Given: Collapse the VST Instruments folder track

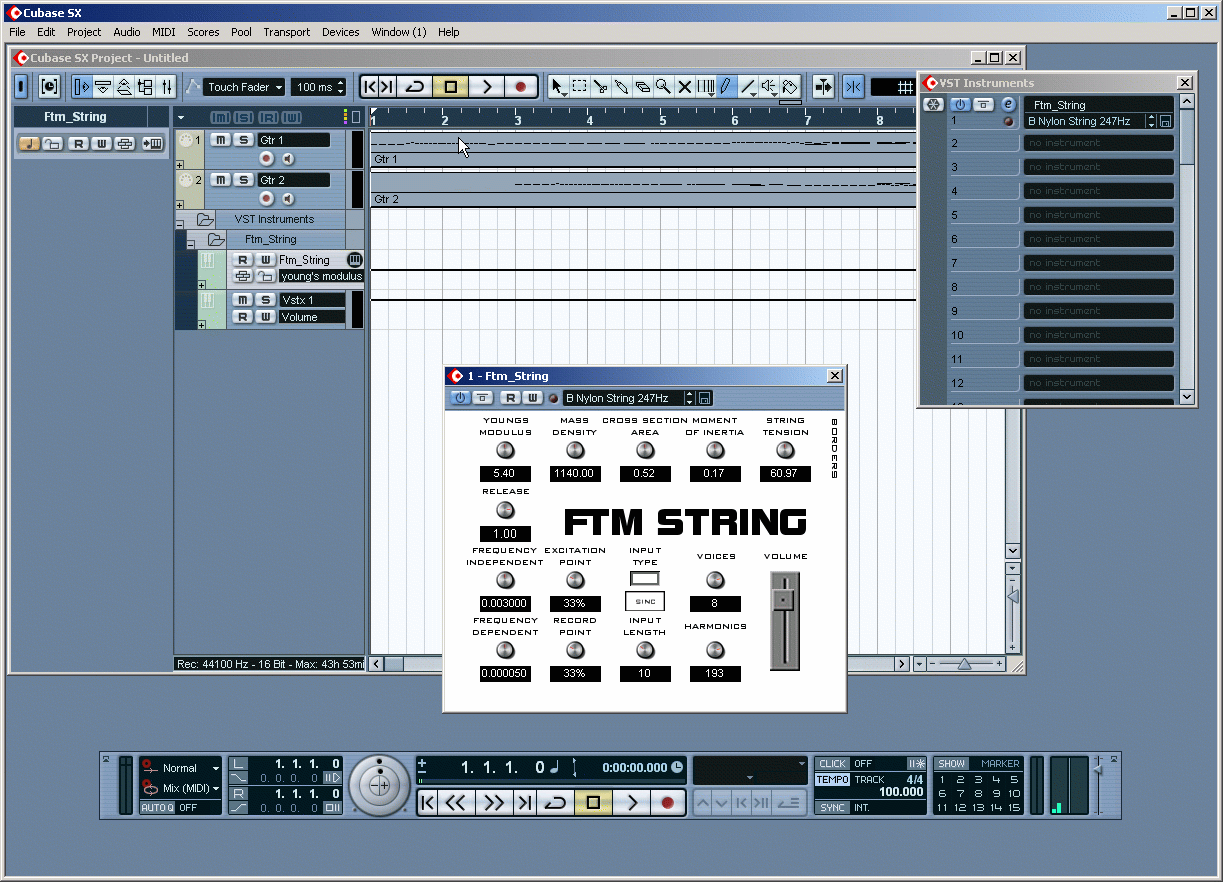Looking at the screenshot, I should click(180, 224).
